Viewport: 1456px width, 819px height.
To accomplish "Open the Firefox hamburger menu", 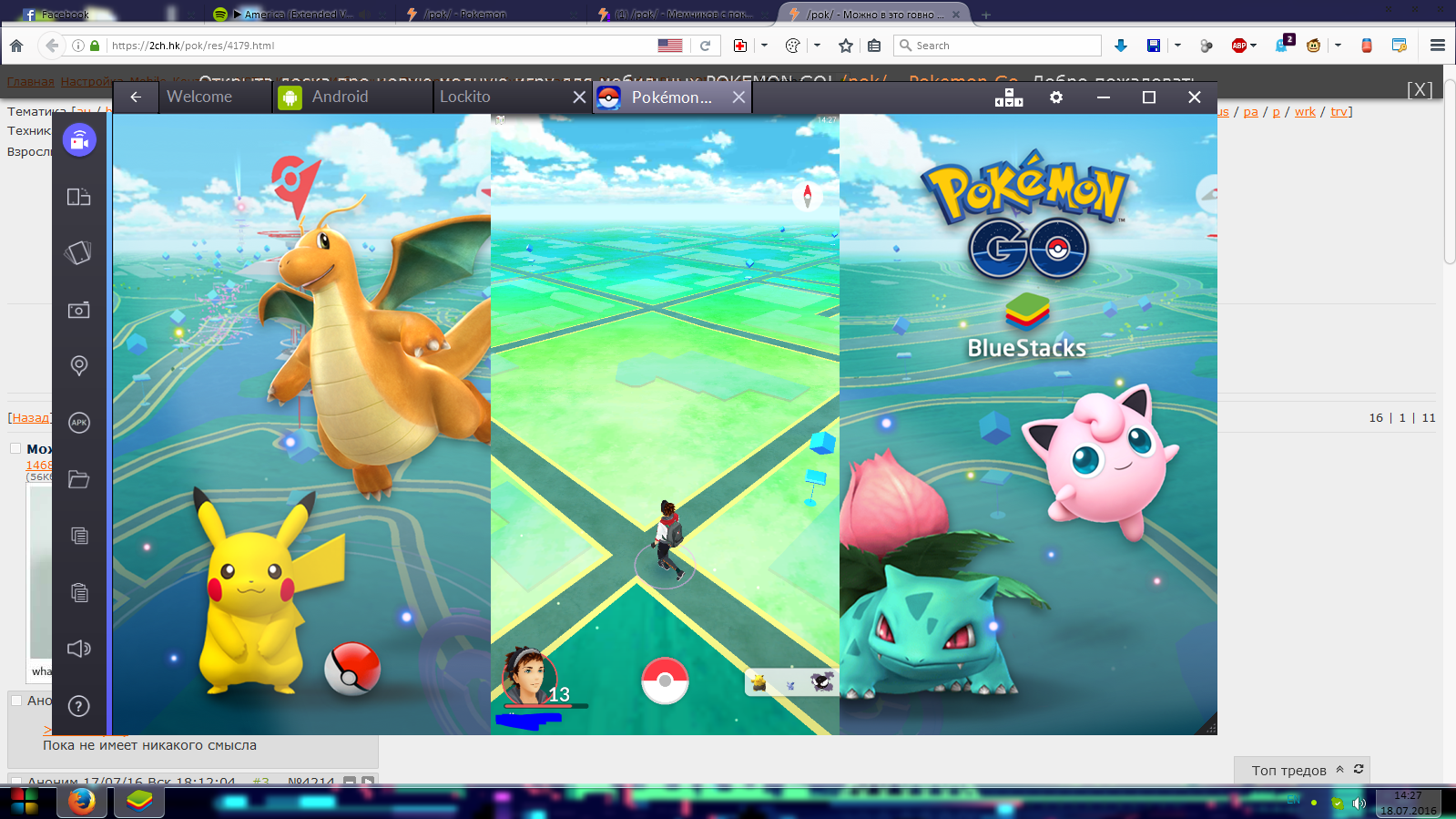I will click(1438, 46).
